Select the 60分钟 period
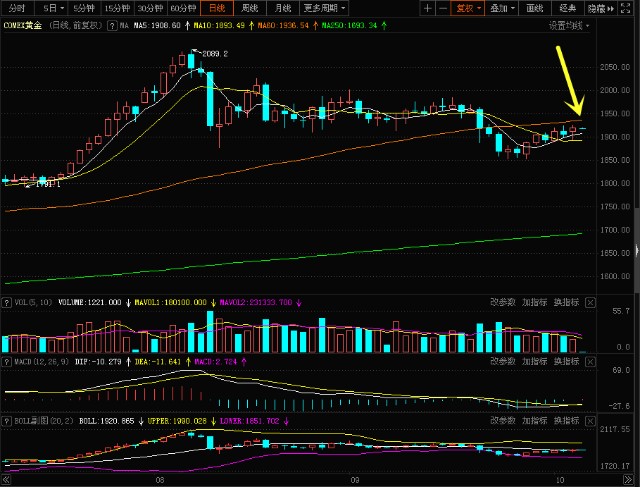Image resolution: width=640 pixels, height=487 pixels. (x=184, y=8)
